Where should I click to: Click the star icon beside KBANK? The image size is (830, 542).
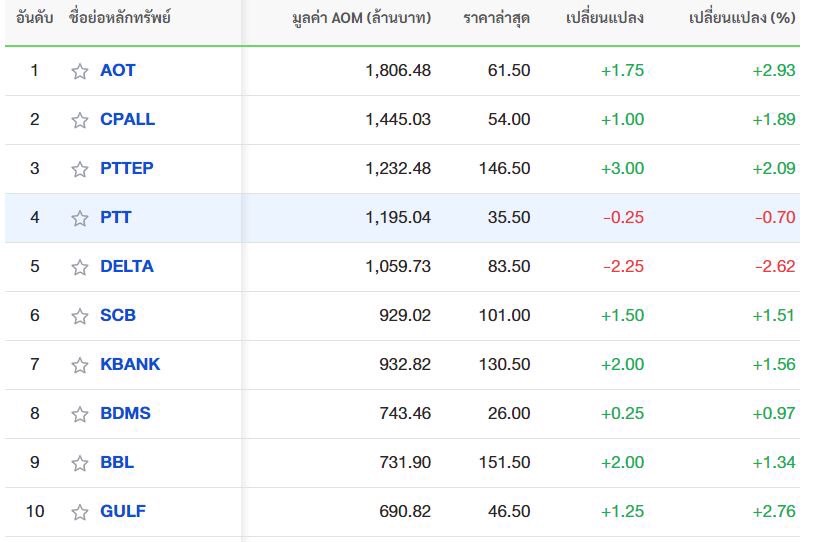pyautogui.click(x=79, y=365)
